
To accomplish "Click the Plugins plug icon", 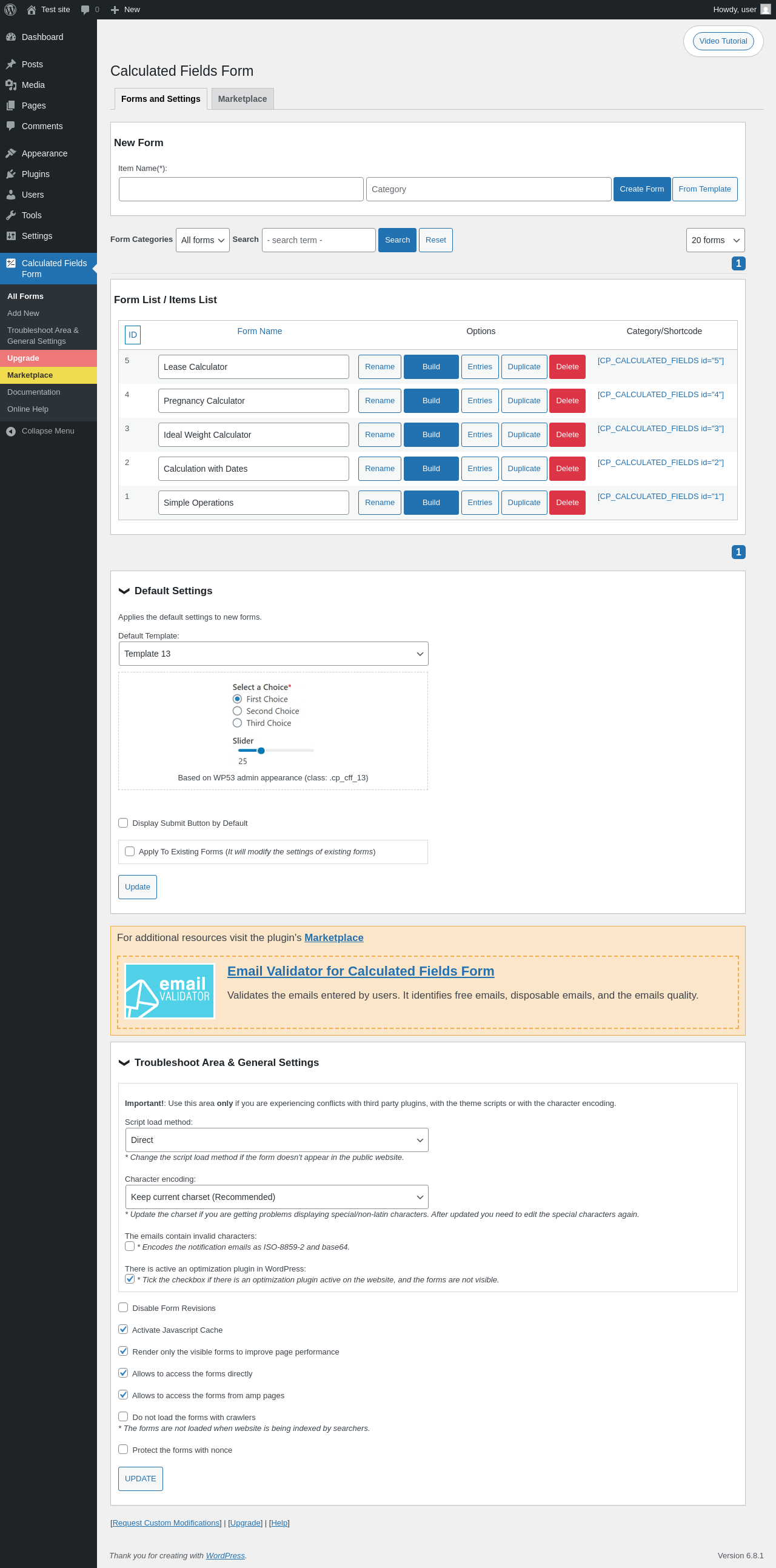I will point(11,174).
